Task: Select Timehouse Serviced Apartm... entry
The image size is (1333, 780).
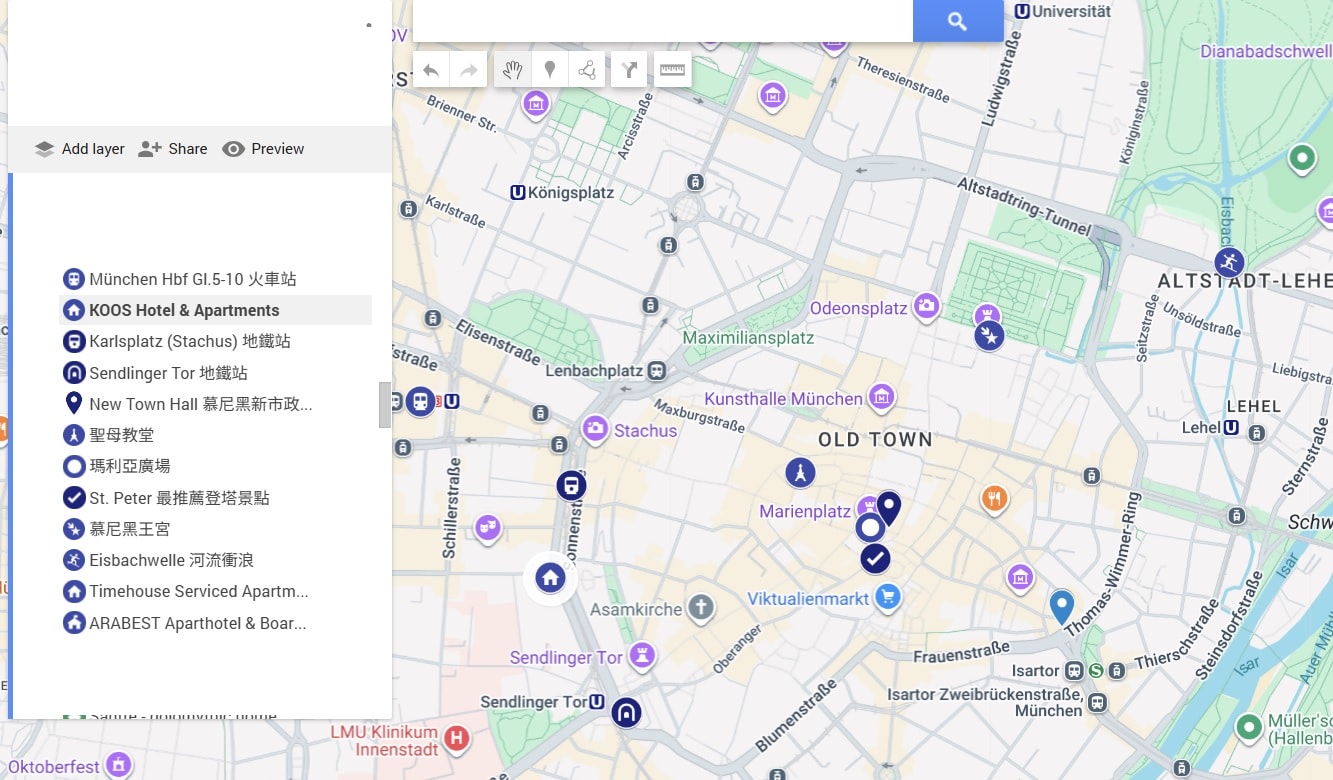Action: (216, 591)
